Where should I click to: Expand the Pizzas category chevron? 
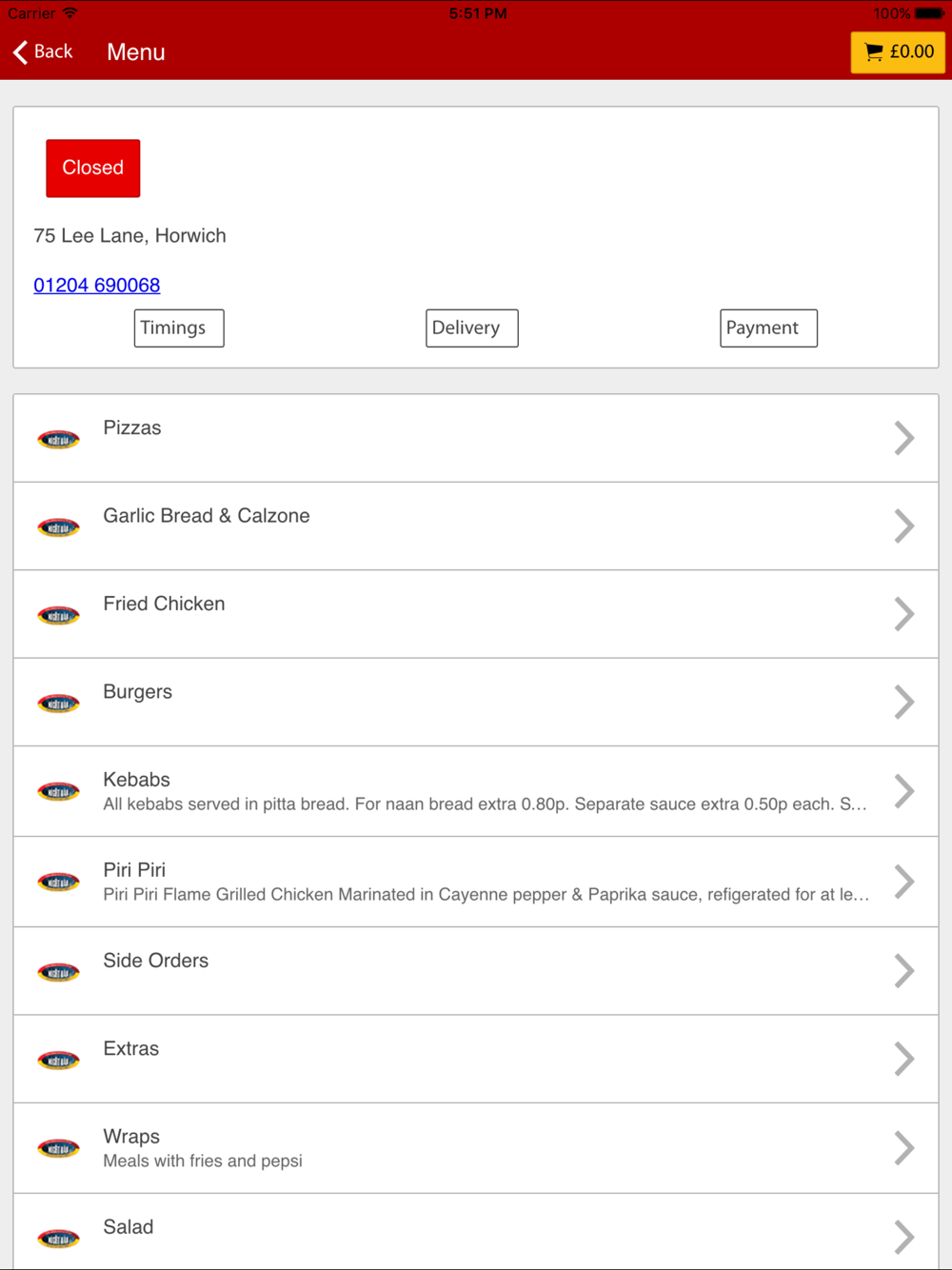tap(904, 438)
